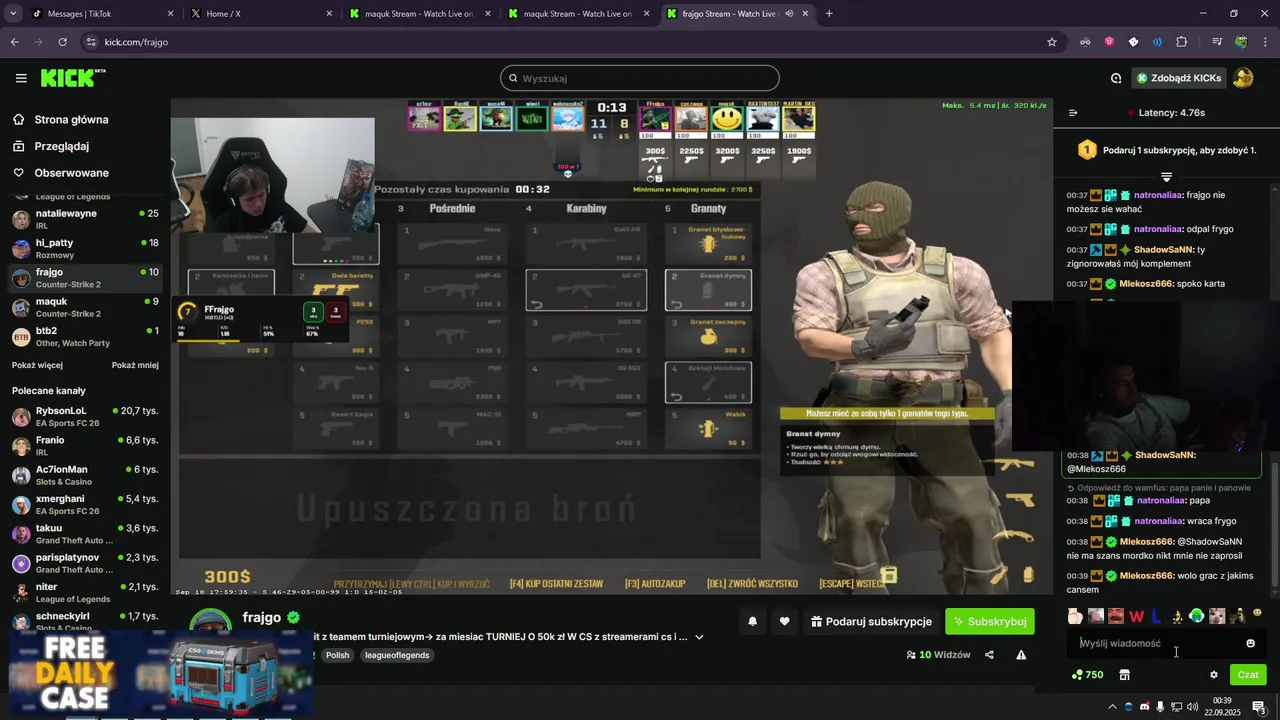Open RybsonLoL recommended channel
The image size is (1280, 720).
tap(85, 417)
